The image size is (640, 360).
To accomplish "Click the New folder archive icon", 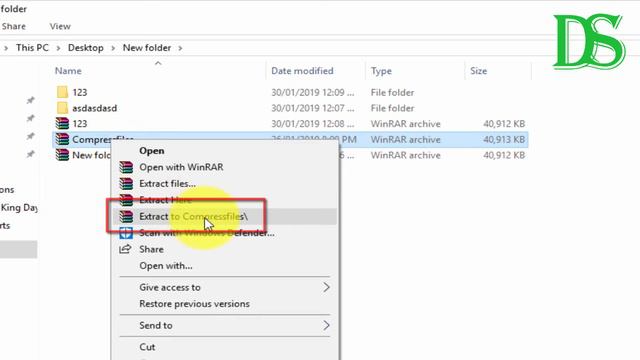I will (62, 155).
